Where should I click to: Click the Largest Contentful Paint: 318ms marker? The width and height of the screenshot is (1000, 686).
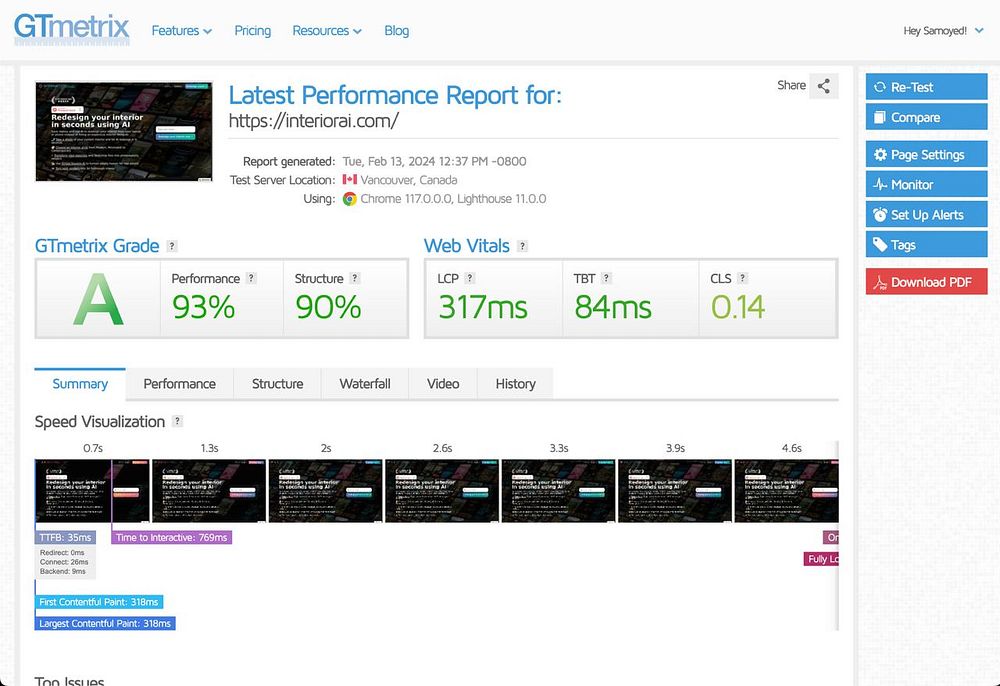click(x=105, y=624)
